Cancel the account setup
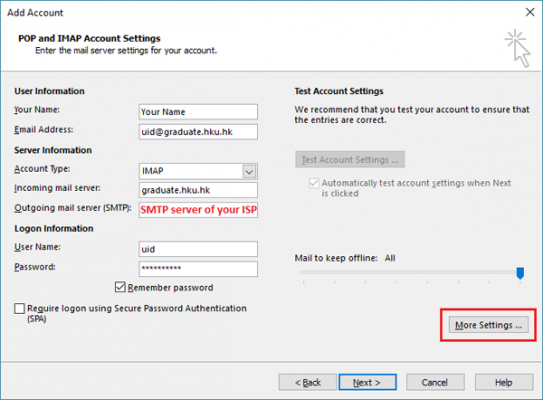This screenshot has width=543, height=400. point(435,382)
